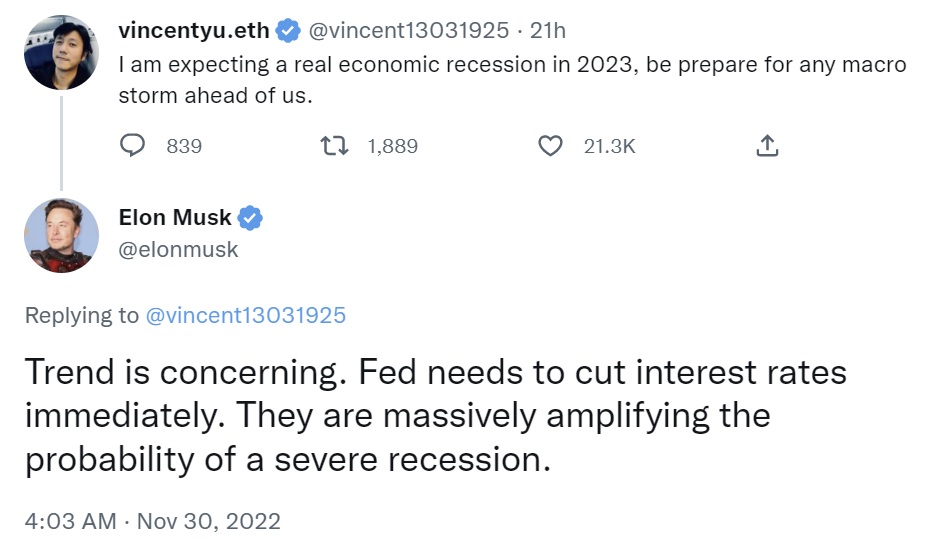Click the vincentyu.eth display name
This screenshot has height=539, width=928.
[194, 31]
